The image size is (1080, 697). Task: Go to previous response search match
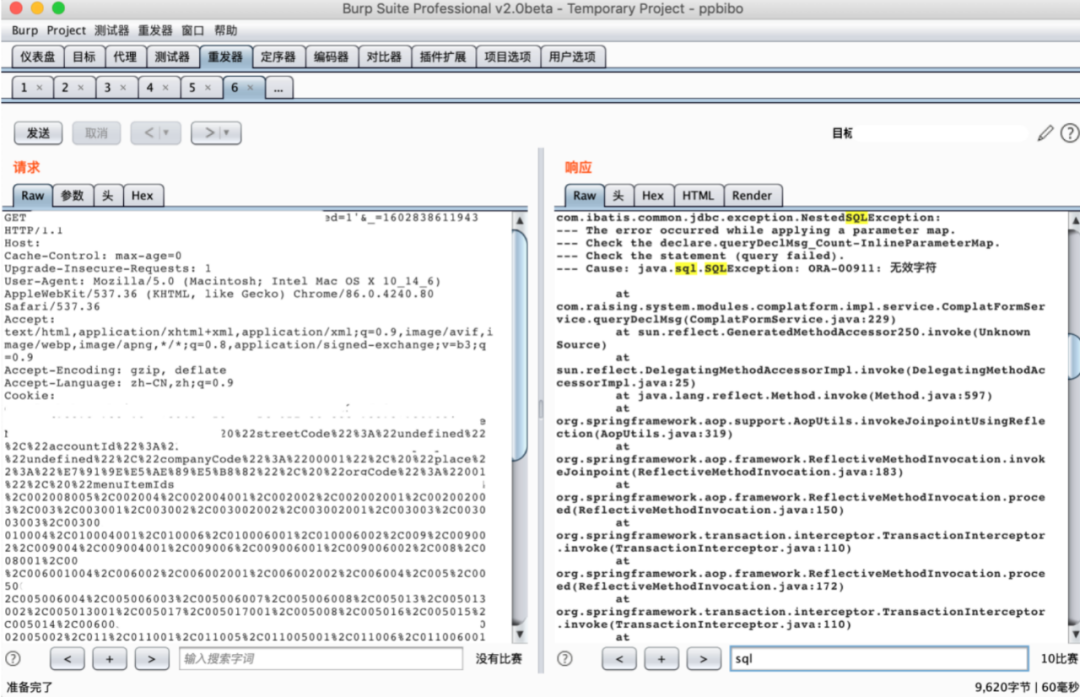tap(619, 659)
